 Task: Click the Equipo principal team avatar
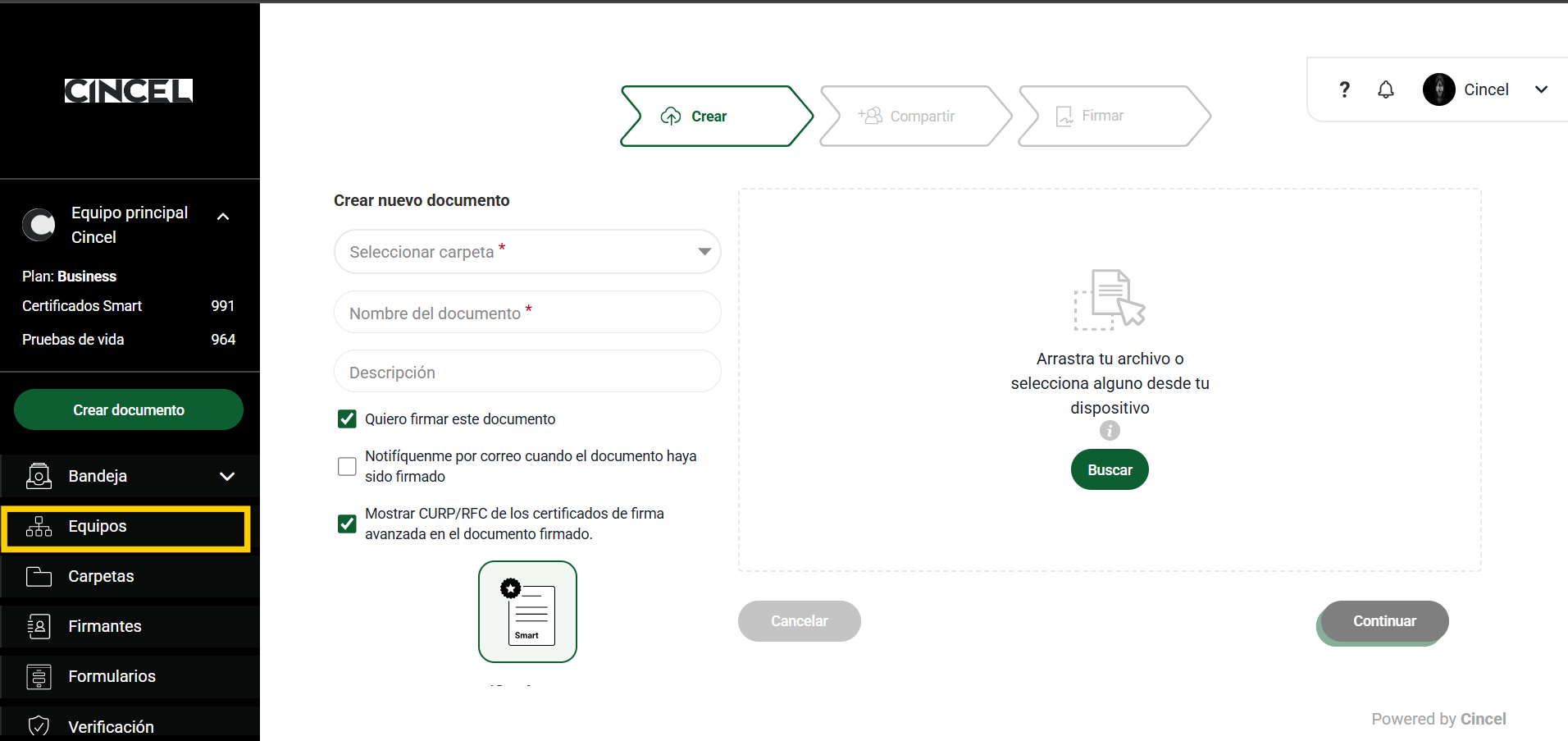pos(39,224)
